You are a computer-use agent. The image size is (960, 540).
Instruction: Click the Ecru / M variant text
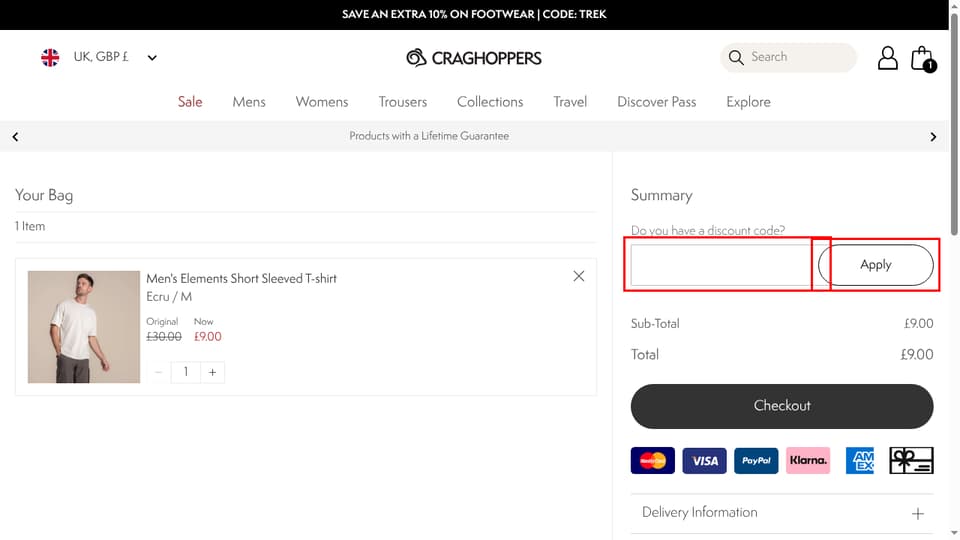pos(169,296)
